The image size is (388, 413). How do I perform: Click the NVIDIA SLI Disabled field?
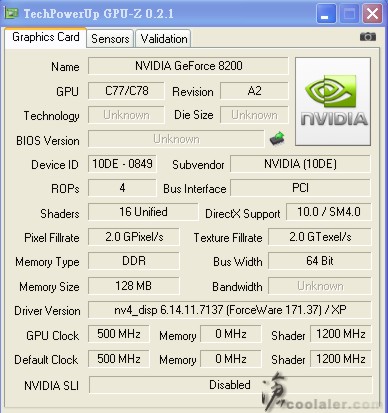pyautogui.click(x=230, y=385)
